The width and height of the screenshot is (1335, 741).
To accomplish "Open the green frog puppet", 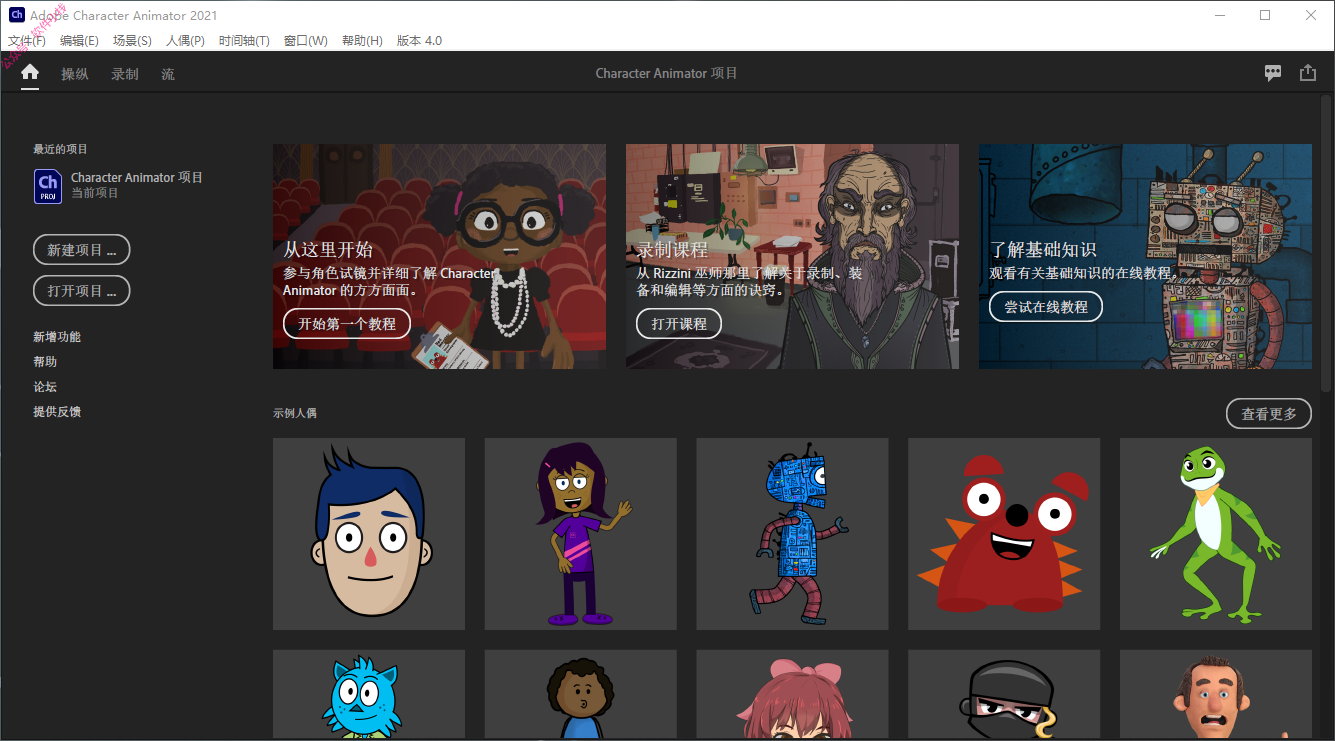I will coord(1216,534).
